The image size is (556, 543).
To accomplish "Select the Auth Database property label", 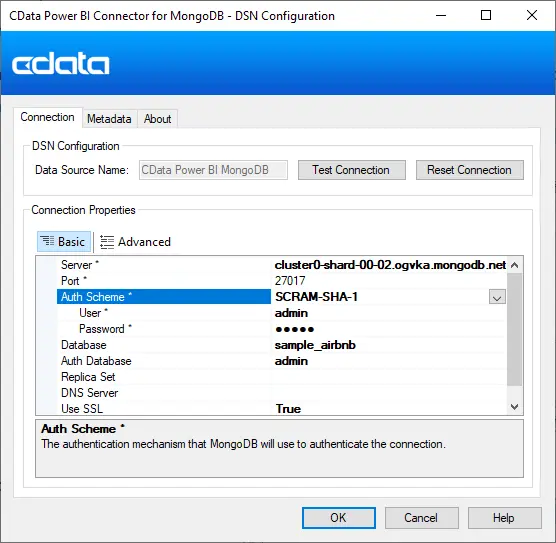I will point(96,361).
